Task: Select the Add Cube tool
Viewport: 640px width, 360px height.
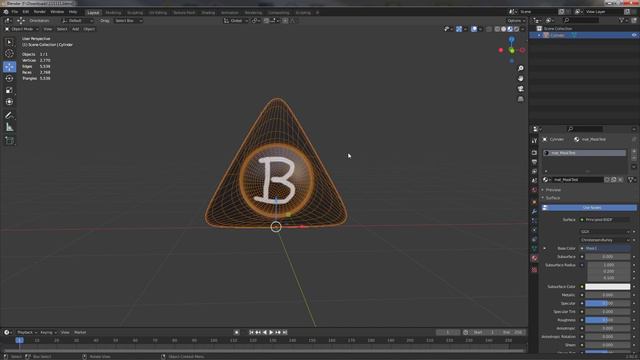Action: coord(9,141)
